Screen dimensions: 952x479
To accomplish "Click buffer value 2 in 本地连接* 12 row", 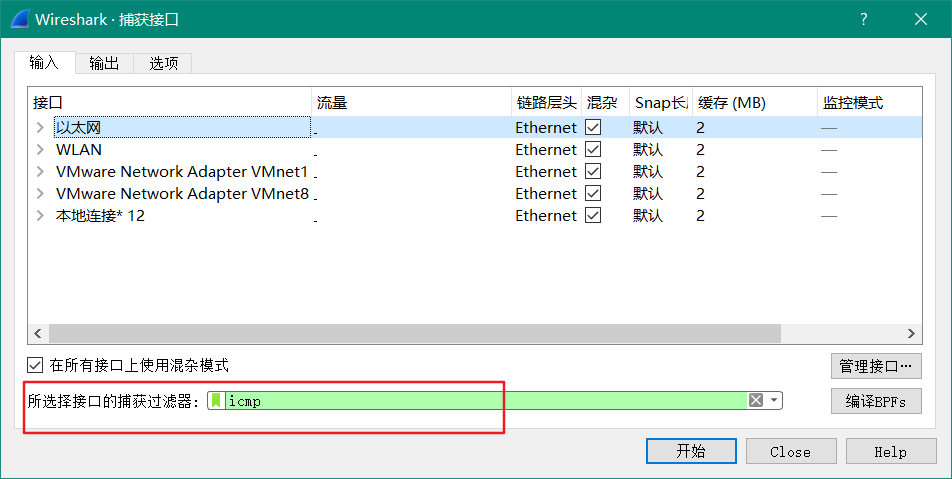I will click(701, 216).
